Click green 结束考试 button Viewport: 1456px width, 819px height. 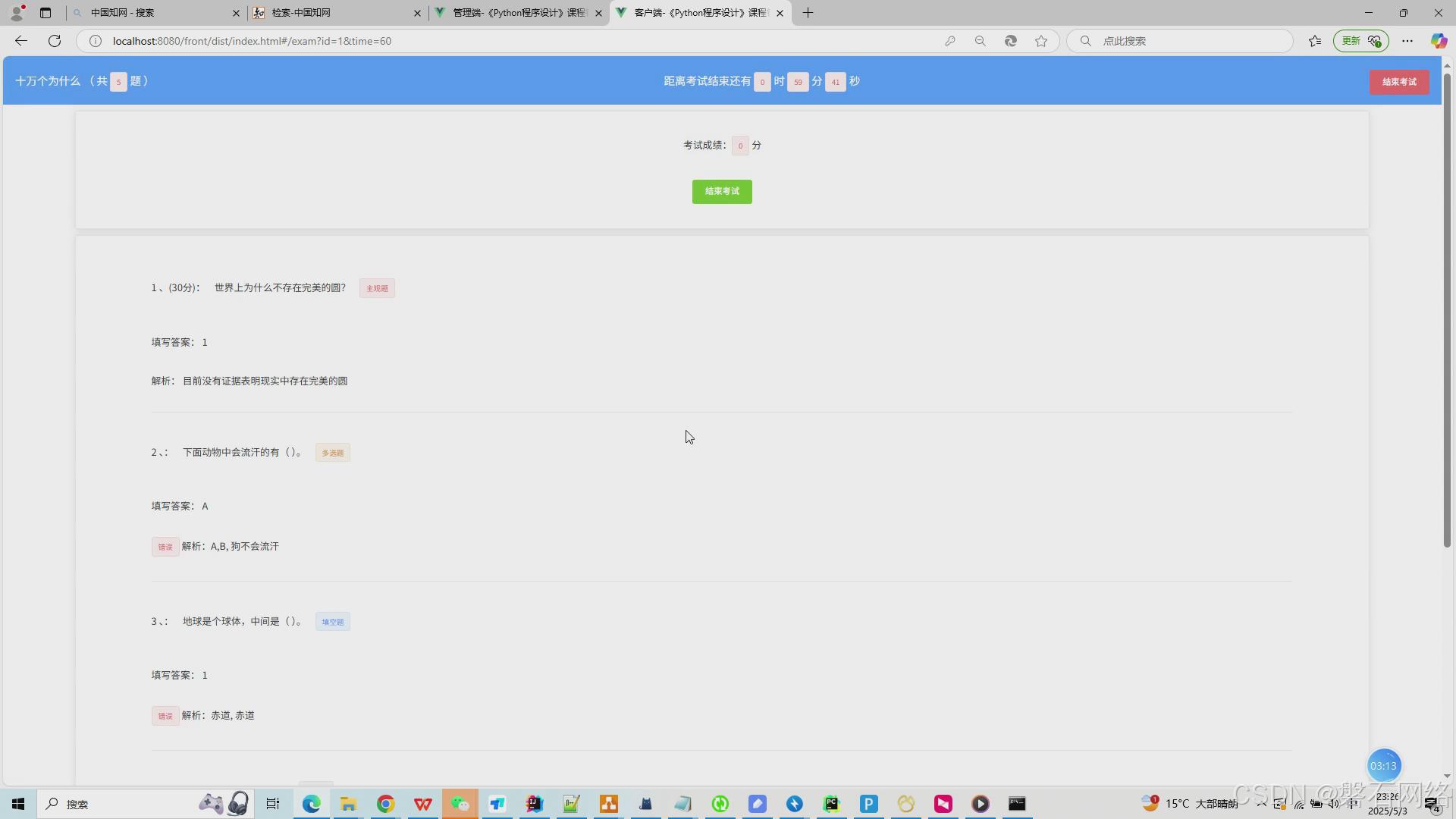click(x=721, y=192)
